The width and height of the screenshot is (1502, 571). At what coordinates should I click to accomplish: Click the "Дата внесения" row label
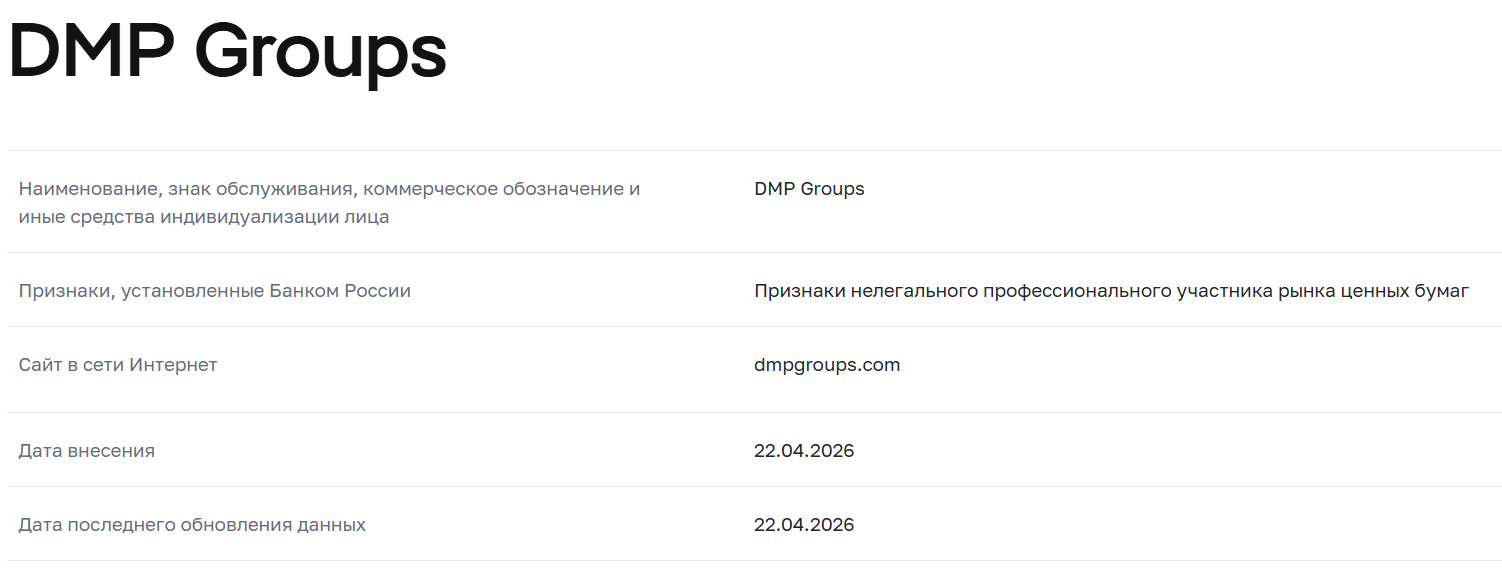(87, 451)
